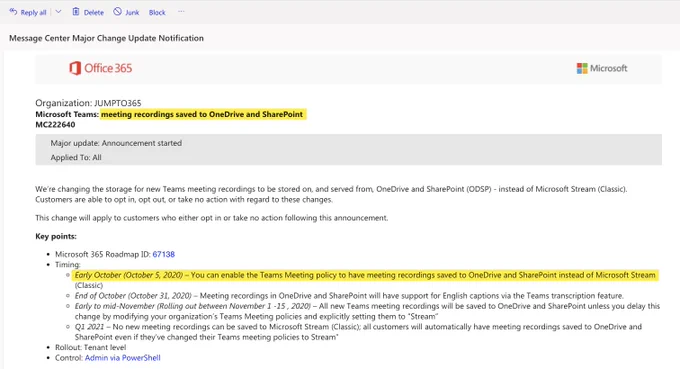Click the paragraph starting "We're changing the storage"
Viewport: 680px width, 369px height.
pos(331,194)
